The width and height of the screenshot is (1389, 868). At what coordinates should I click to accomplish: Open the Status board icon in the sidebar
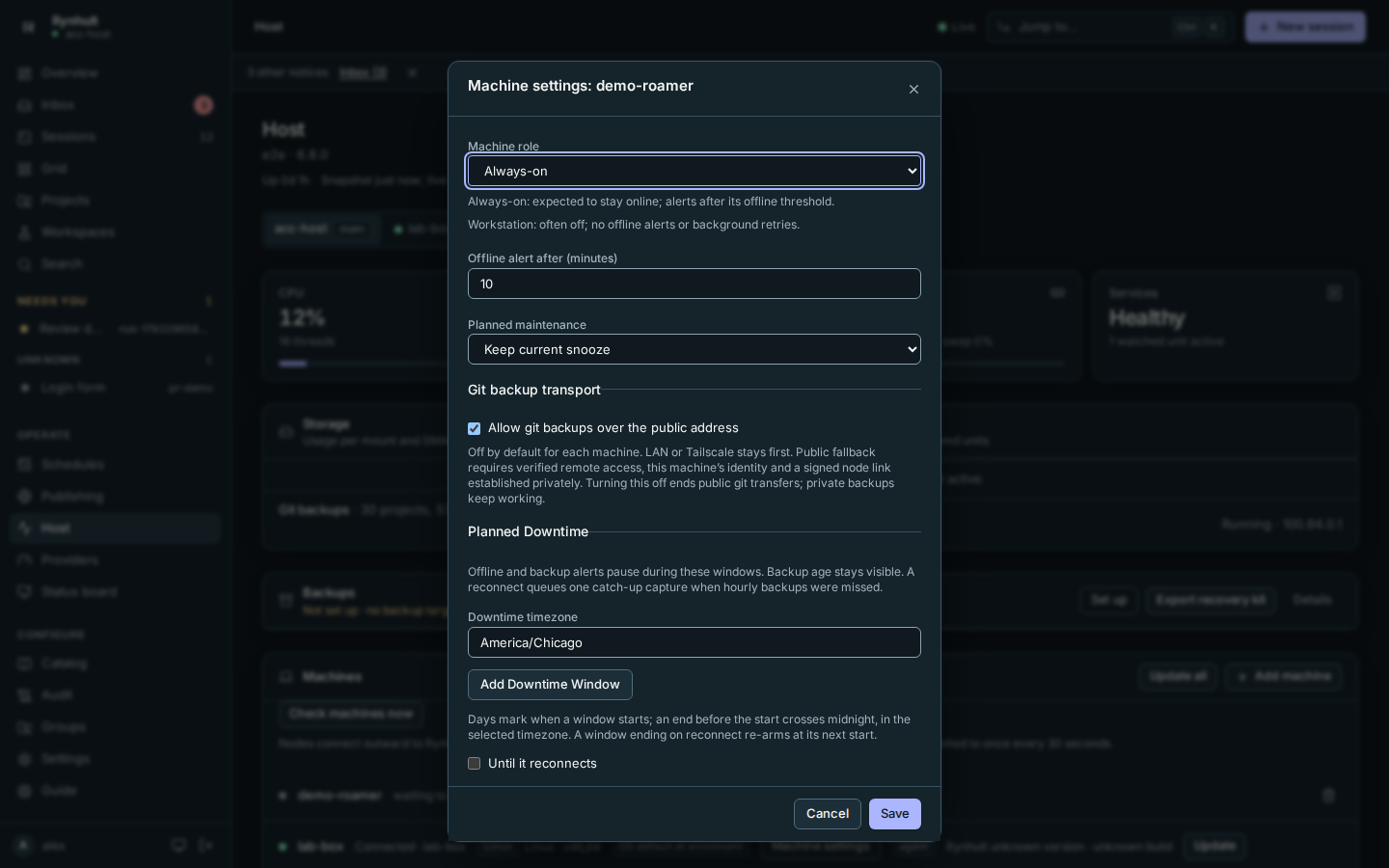pyautogui.click(x=25, y=592)
